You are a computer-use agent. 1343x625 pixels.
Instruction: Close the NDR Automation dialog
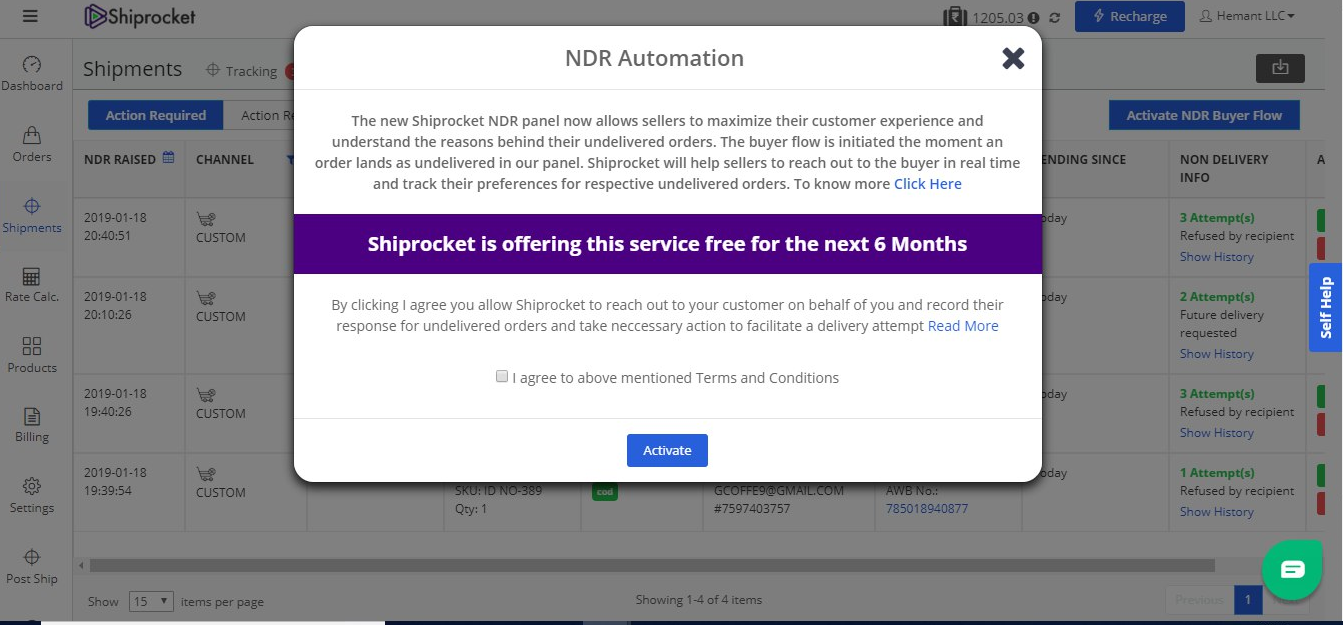[x=1013, y=58]
